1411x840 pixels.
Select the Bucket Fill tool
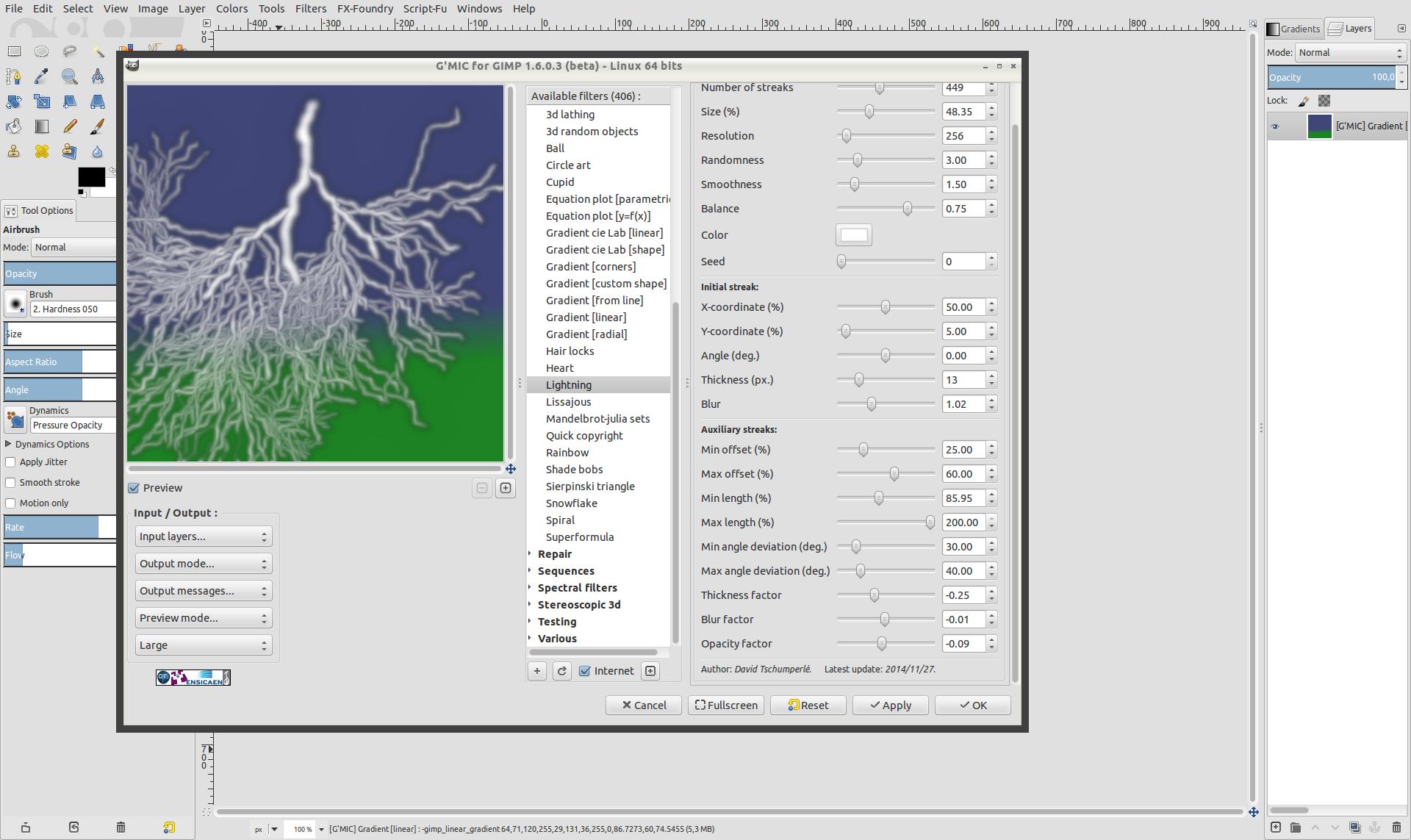point(14,126)
